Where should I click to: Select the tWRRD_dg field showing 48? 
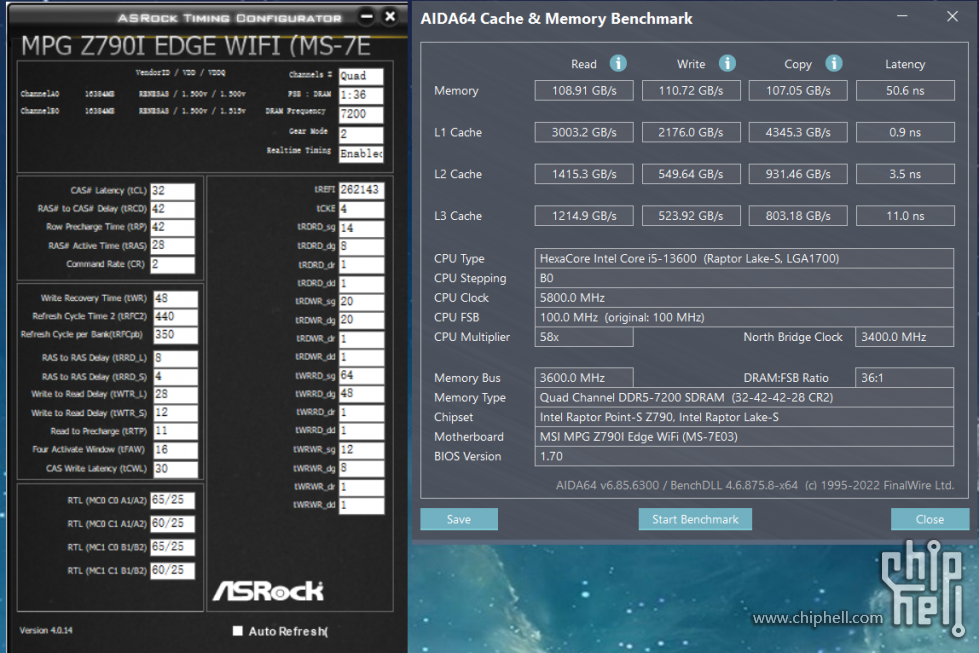(362, 395)
